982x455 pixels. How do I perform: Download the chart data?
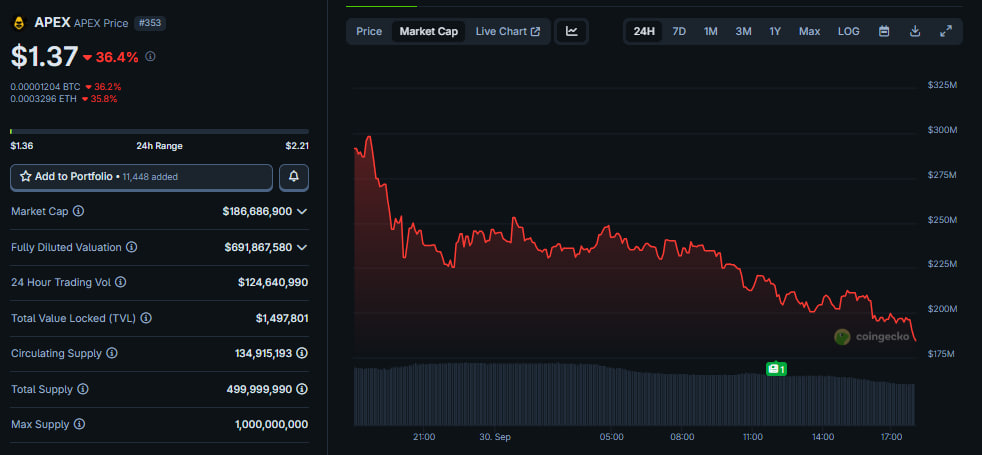(915, 31)
